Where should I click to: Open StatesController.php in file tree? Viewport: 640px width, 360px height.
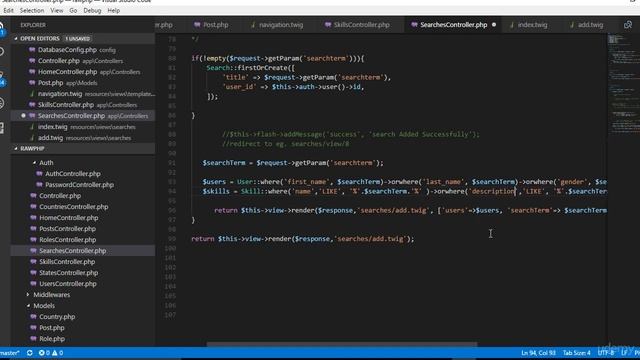[82, 273]
